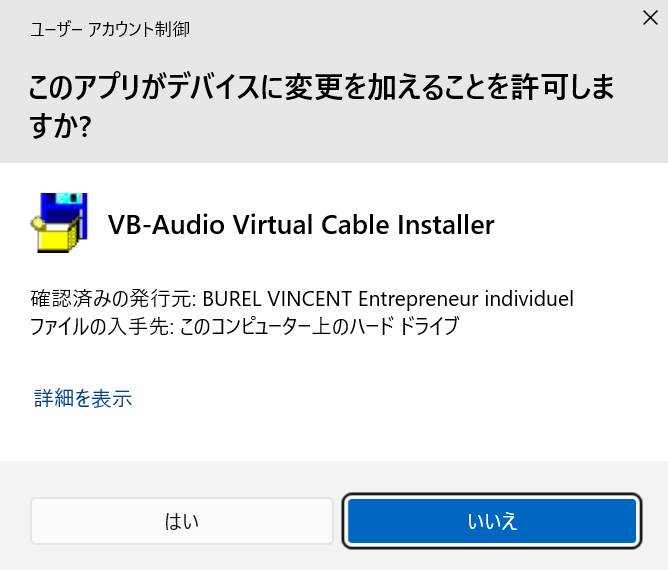Click the yellow box on installer icon

tap(53, 237)
